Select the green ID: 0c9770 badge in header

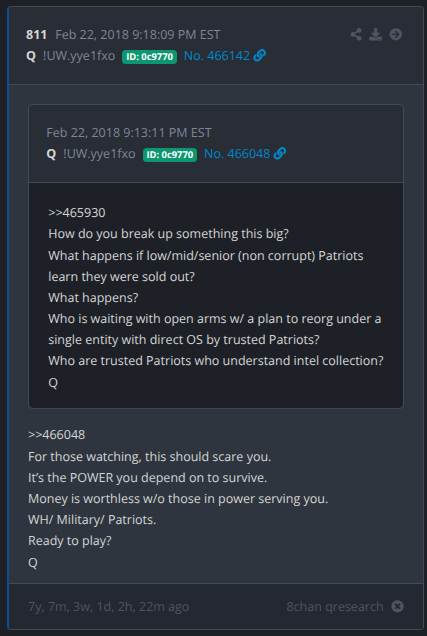(x=149, y=56)
